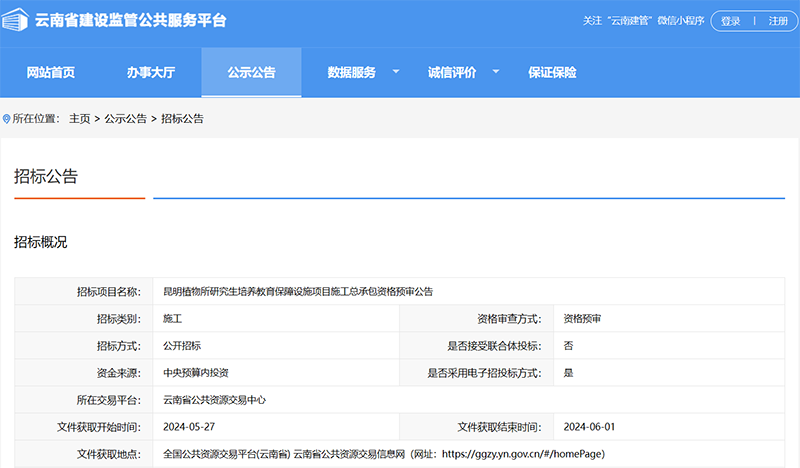Click the ggzy.yn.gov.cn website address
The width and height of the screenshot is (800, 468).
click(522, 453)
